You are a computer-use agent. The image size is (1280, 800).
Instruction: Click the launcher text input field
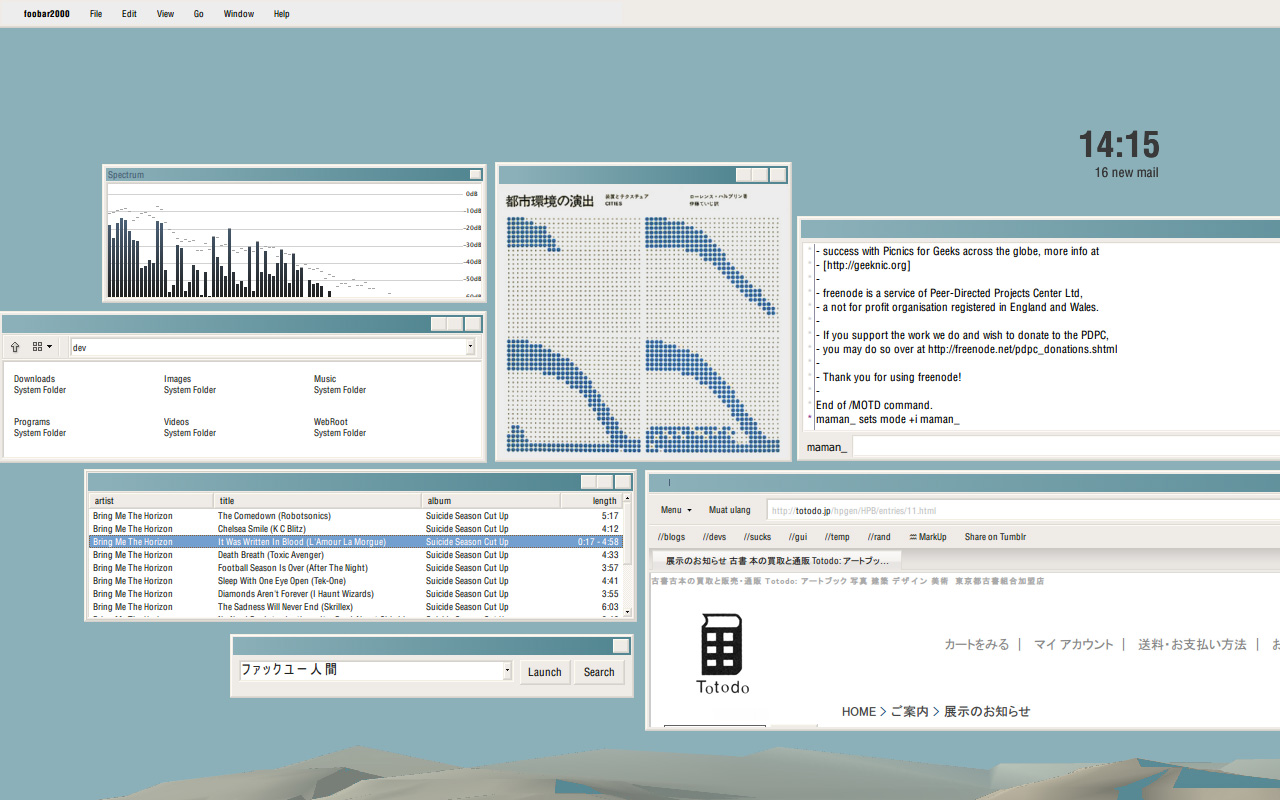(x=370, y=670)
